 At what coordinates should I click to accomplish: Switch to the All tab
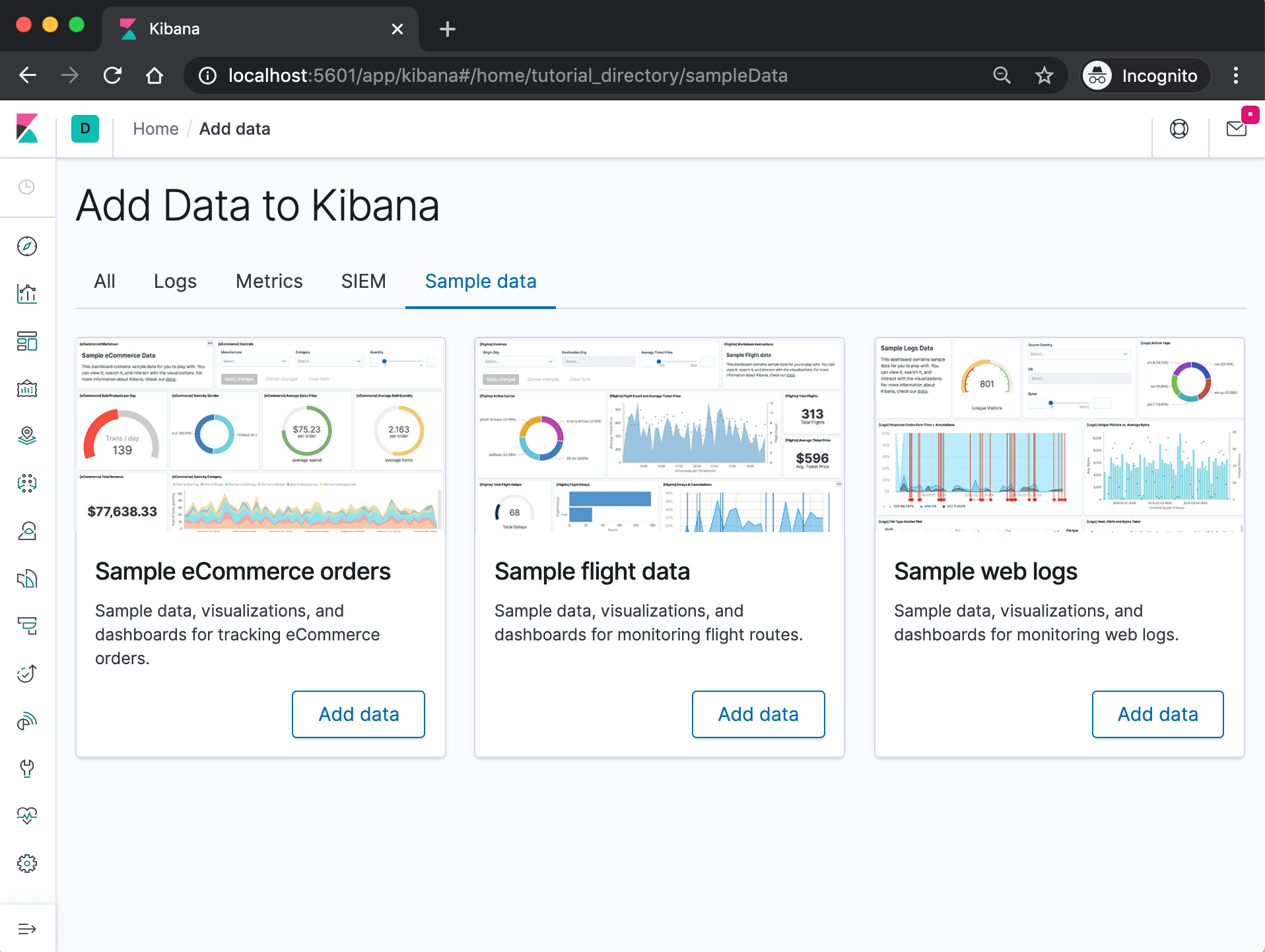tap(104, 281)
